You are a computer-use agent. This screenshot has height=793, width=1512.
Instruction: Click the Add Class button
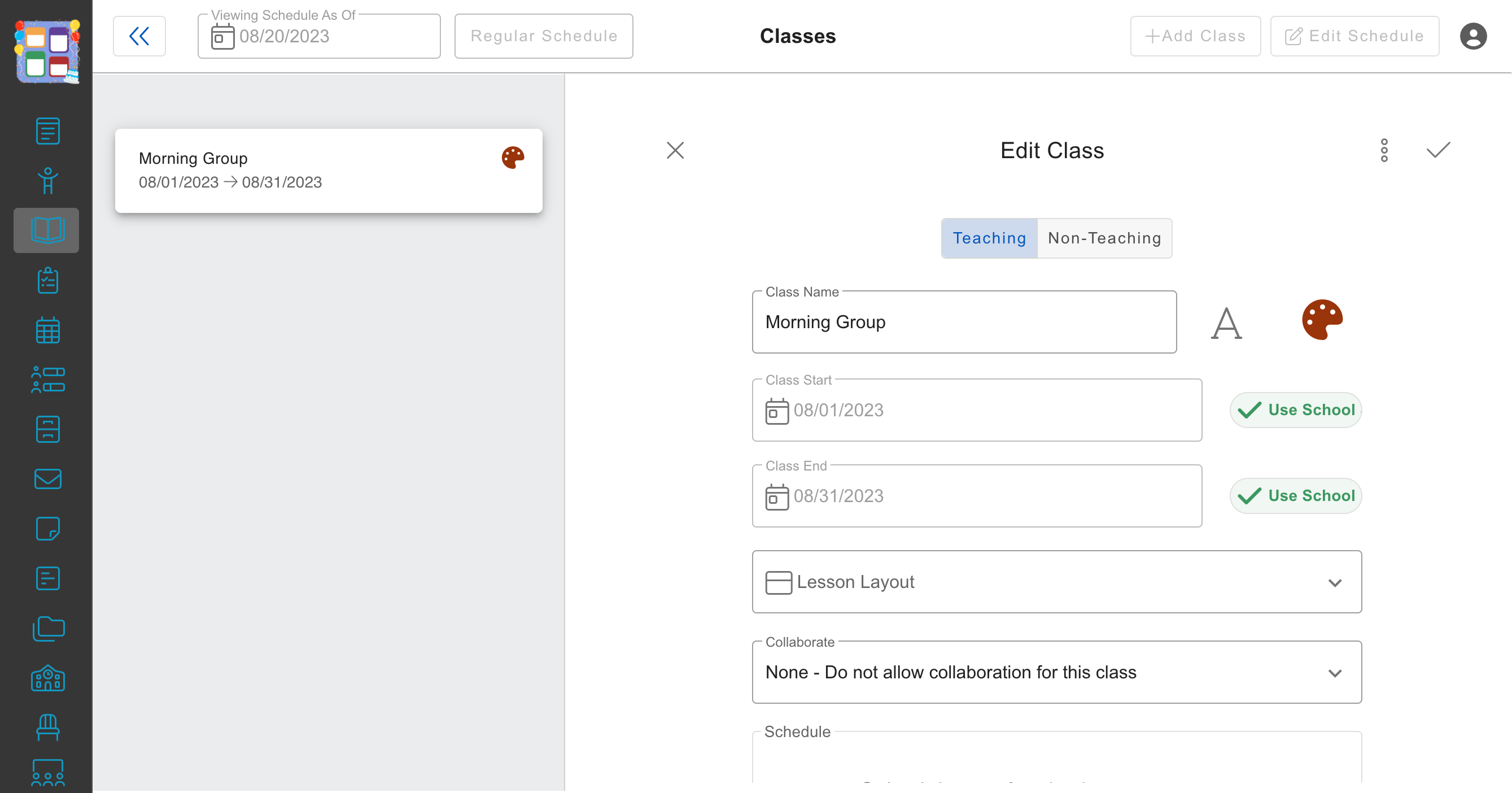[x=1195, y=36]
